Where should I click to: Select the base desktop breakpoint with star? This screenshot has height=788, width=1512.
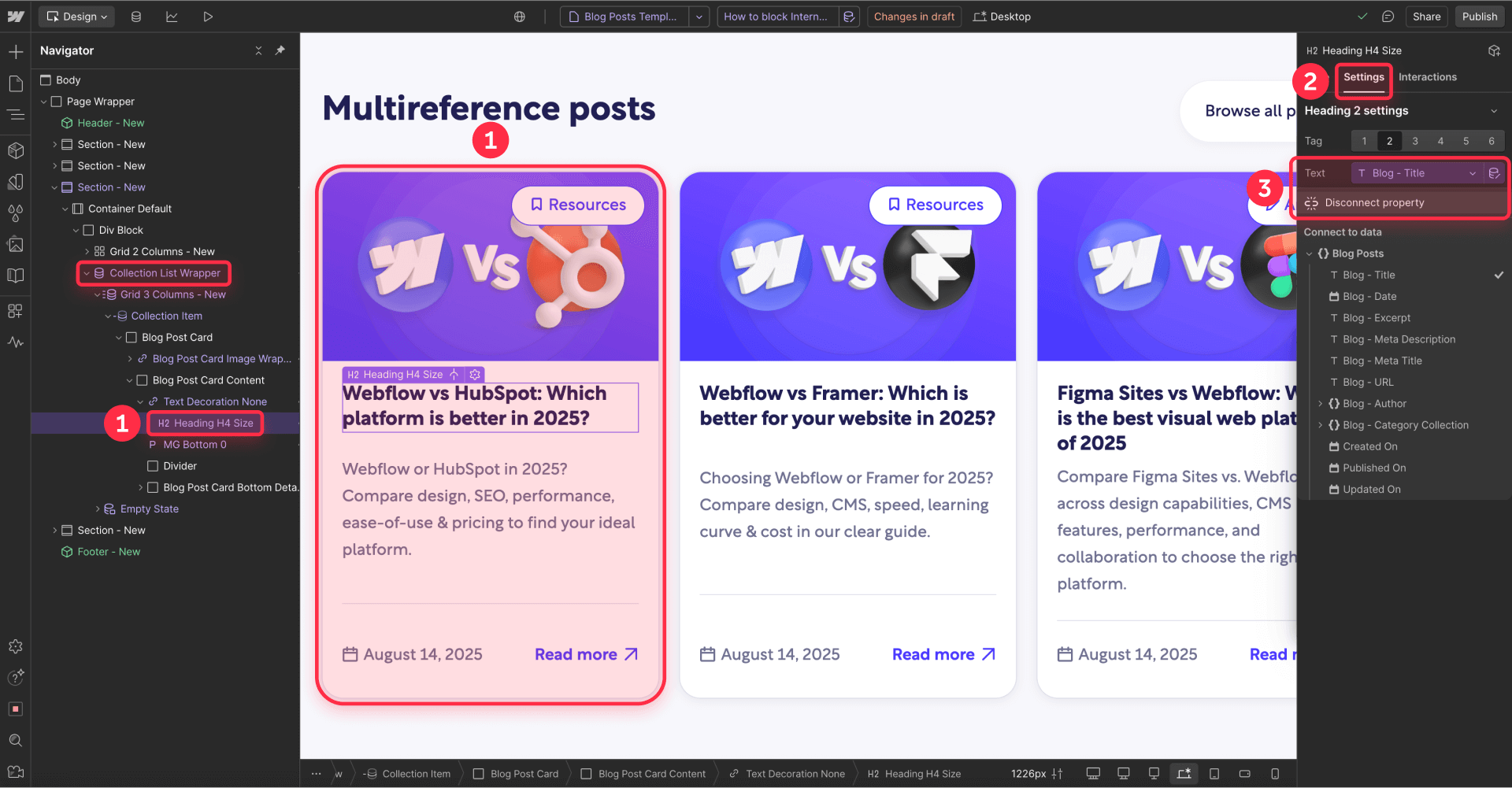point(1184,774)
